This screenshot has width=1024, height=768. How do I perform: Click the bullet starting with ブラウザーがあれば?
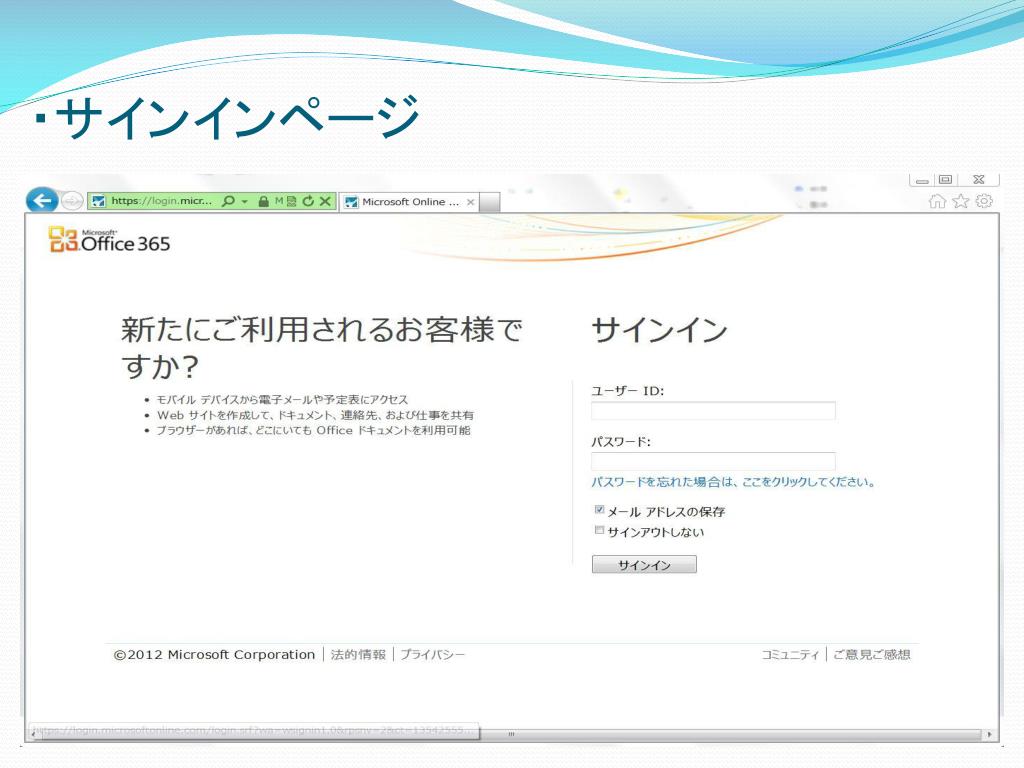[313, 430]
